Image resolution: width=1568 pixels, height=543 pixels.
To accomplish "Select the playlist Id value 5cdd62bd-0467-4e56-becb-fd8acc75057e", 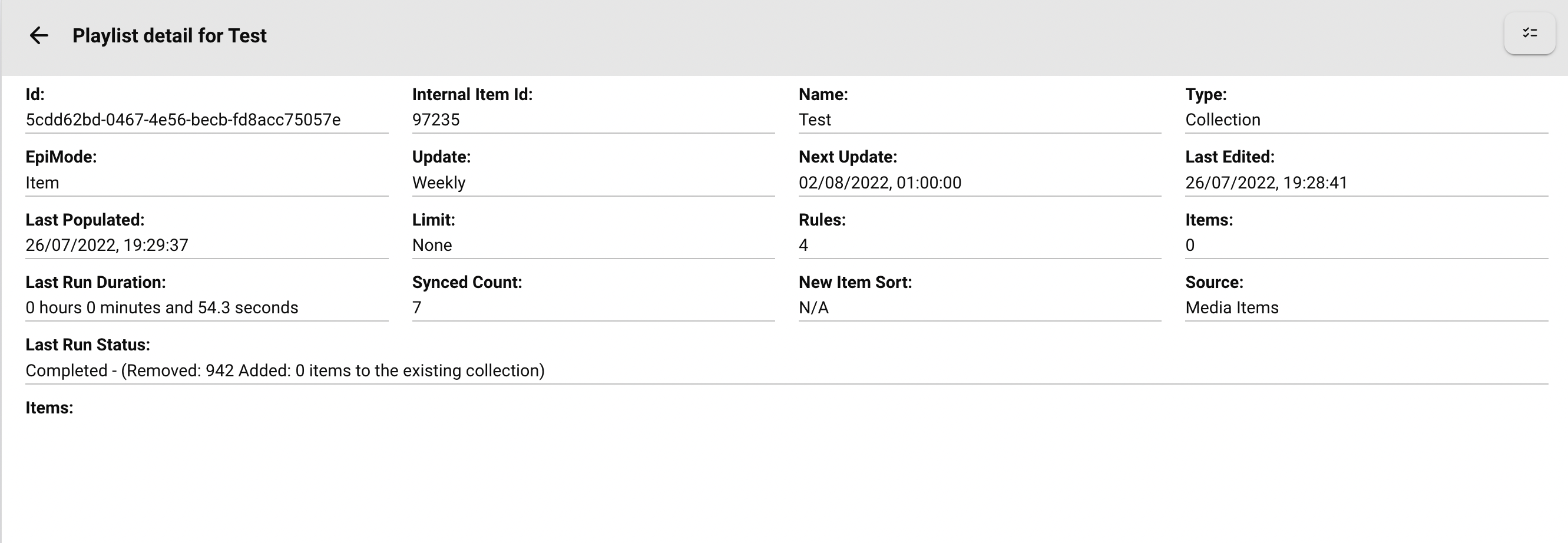I will click(x=183, y=120).
